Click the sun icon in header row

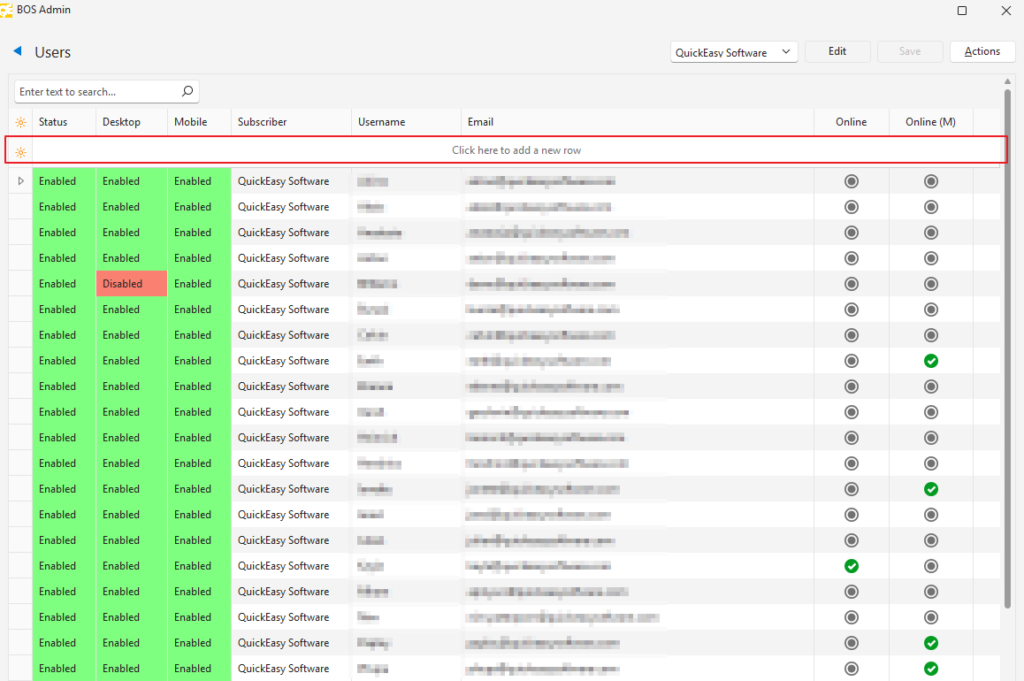click(x=20, y=122)
